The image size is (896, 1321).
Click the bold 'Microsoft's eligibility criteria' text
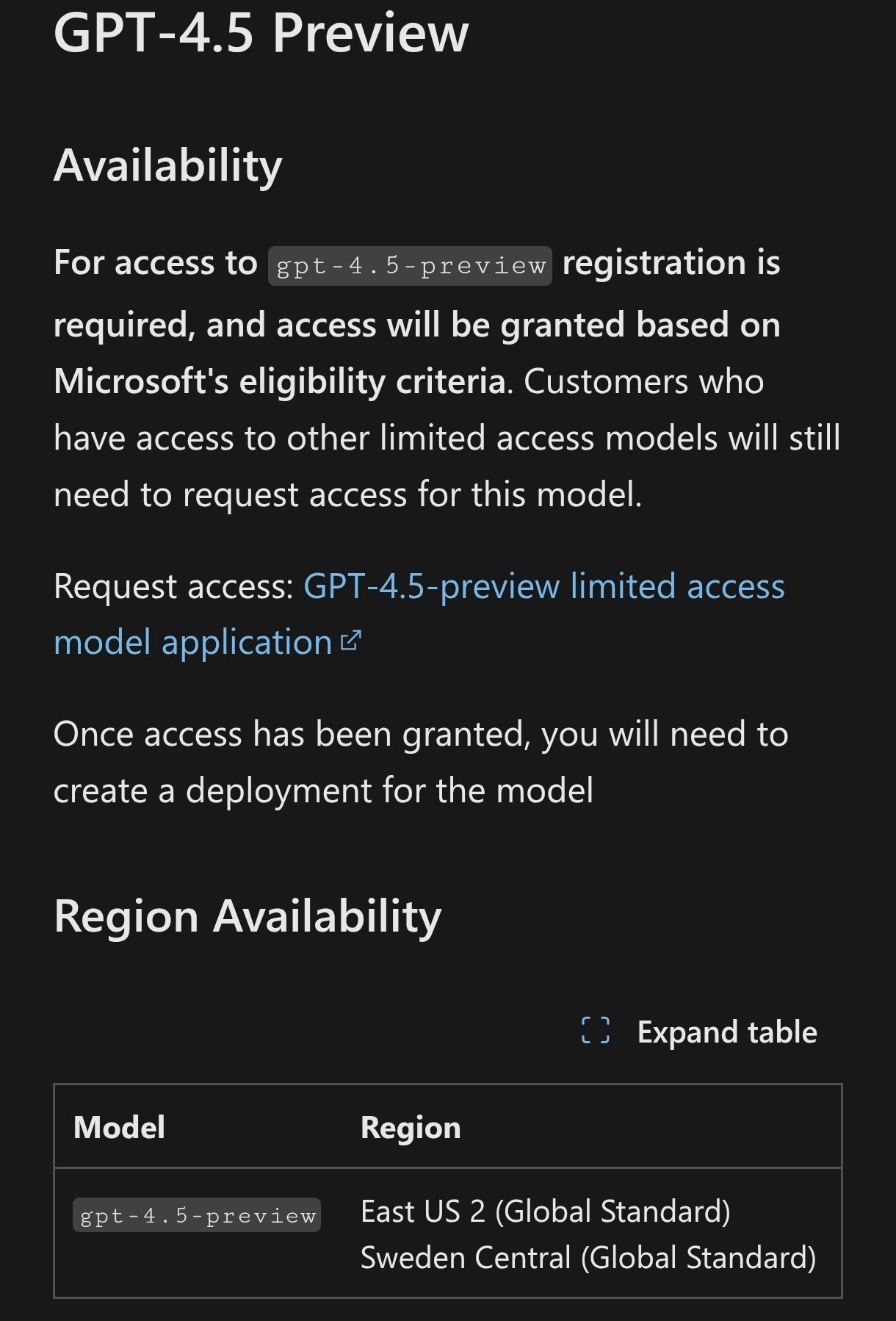280,381
